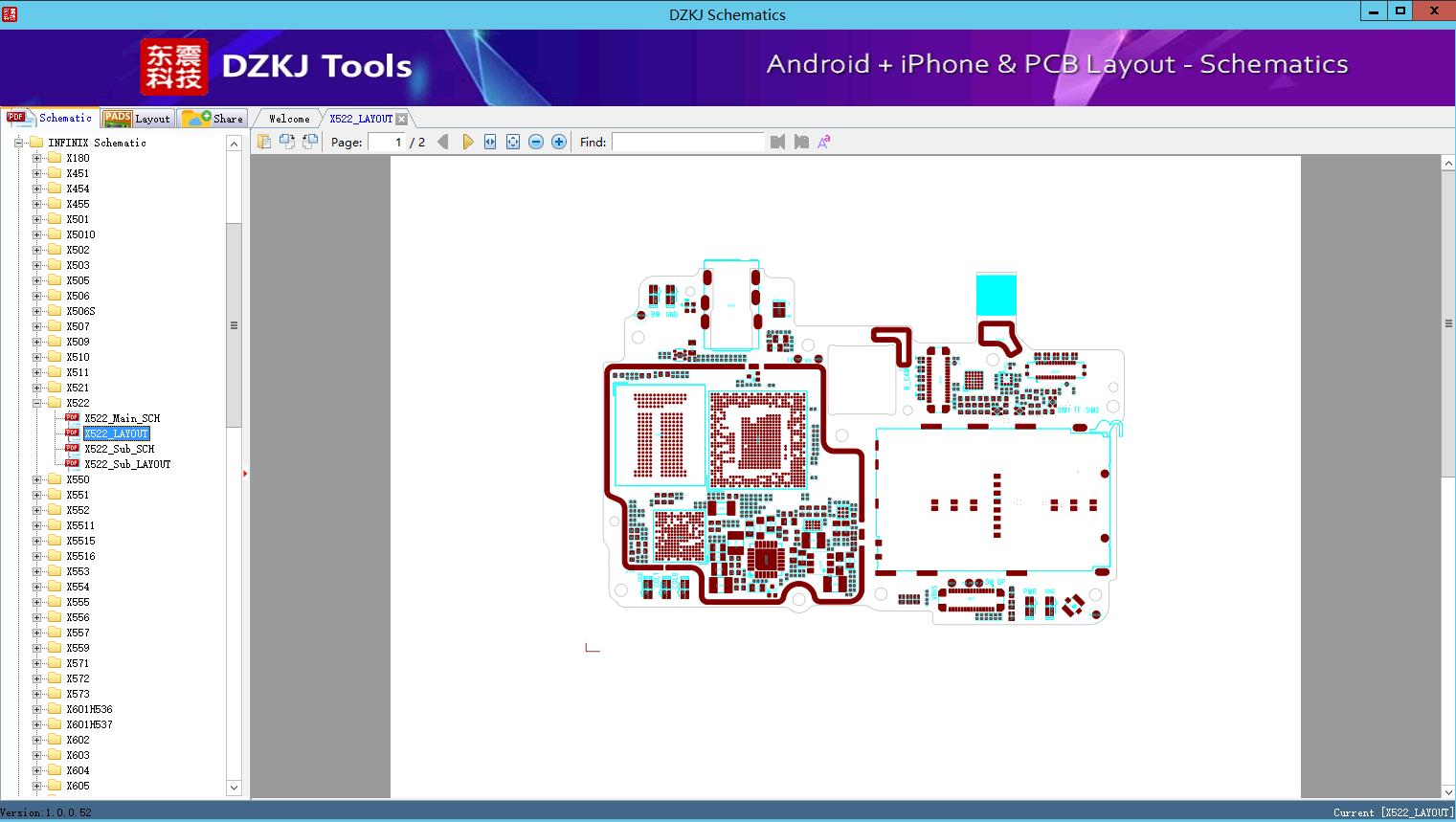Click the find previous icon

click(x=777, y=142)
